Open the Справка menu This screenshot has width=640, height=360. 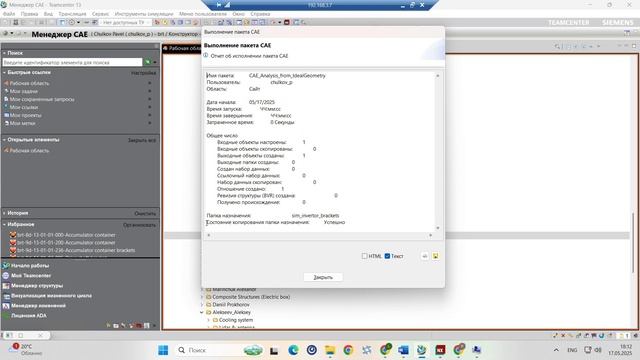[260, 14]
